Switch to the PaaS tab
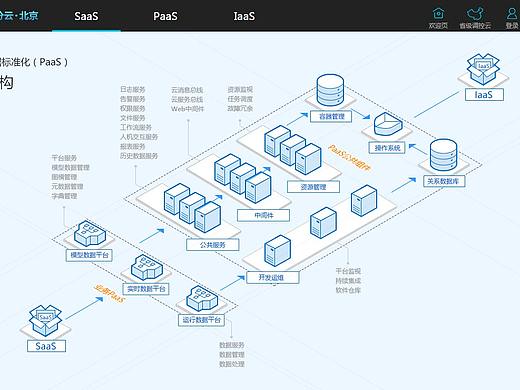This screenshot has width=520, height=390. 165,16
